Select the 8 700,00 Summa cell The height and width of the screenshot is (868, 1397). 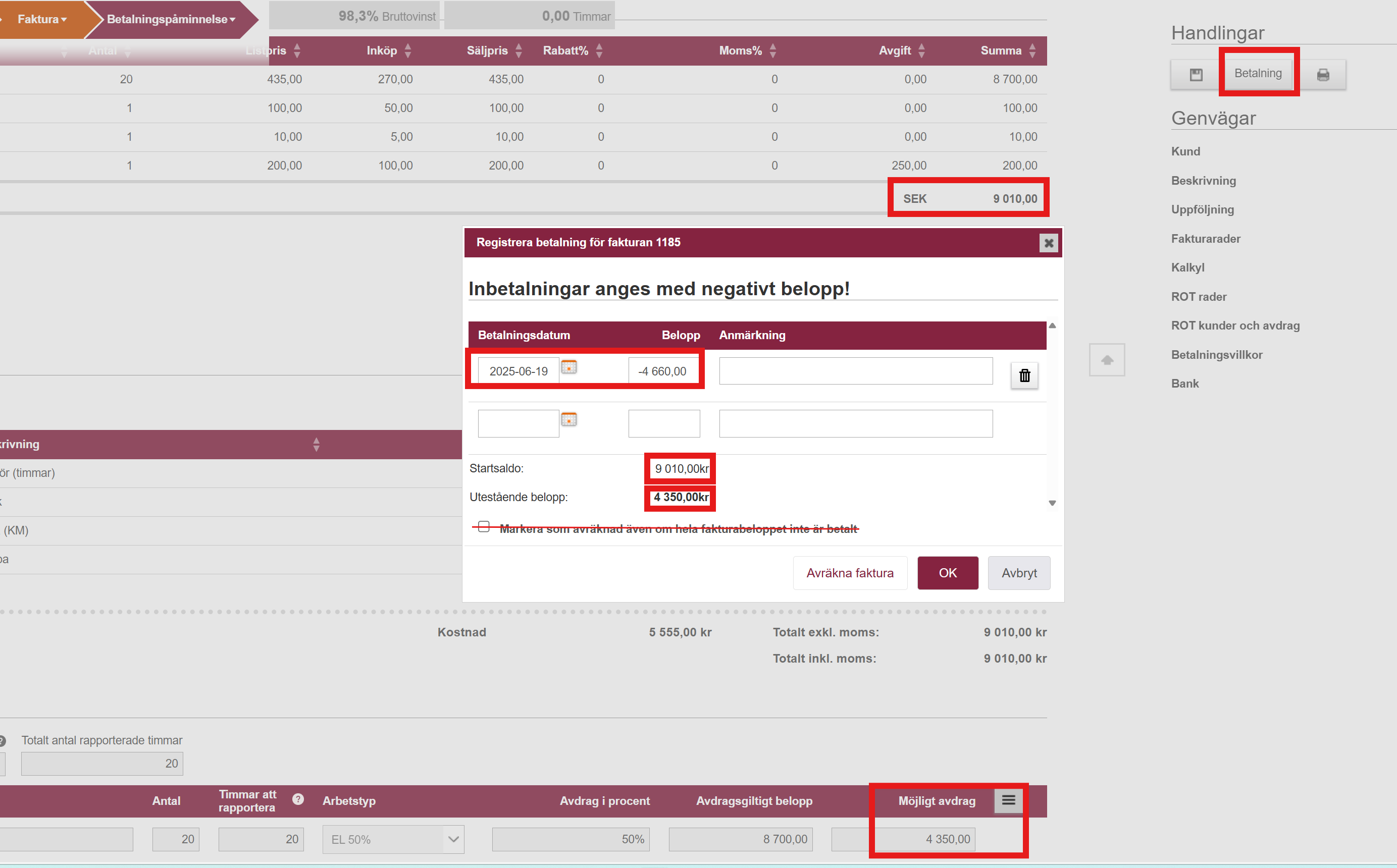[x=1015, y=79]
